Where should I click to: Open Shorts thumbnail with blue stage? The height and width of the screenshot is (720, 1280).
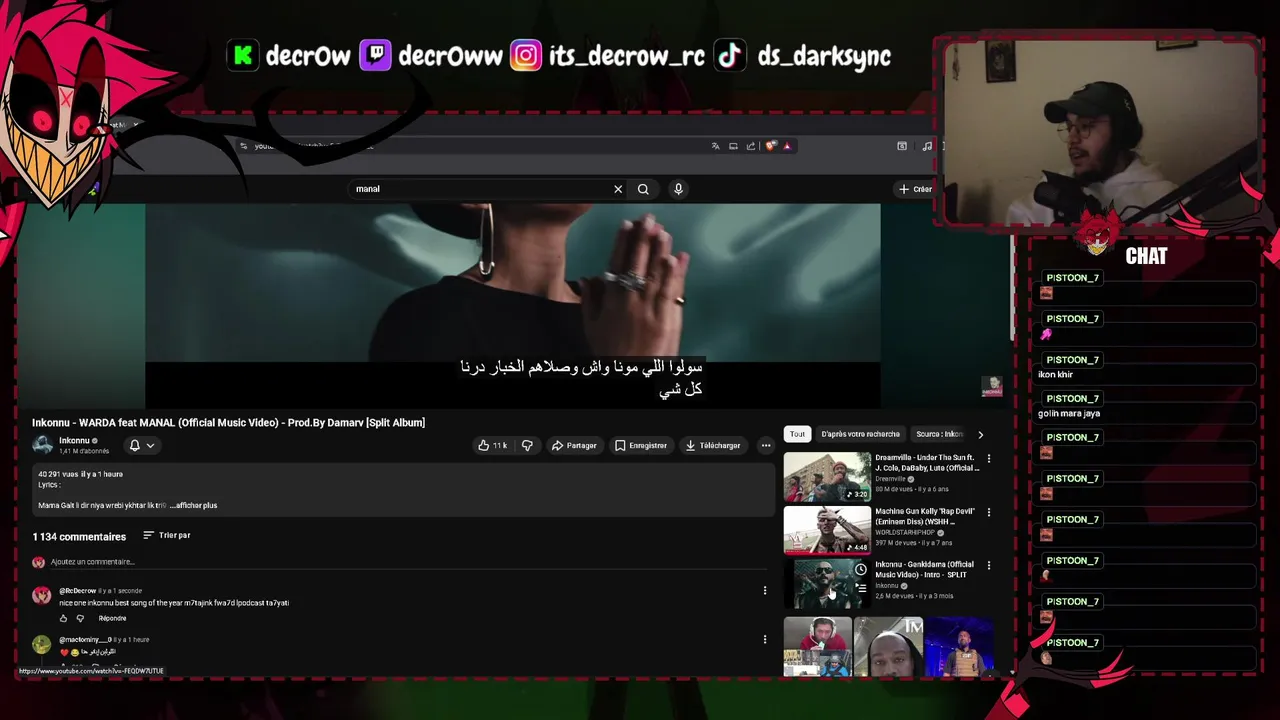[x=959, y=647]
